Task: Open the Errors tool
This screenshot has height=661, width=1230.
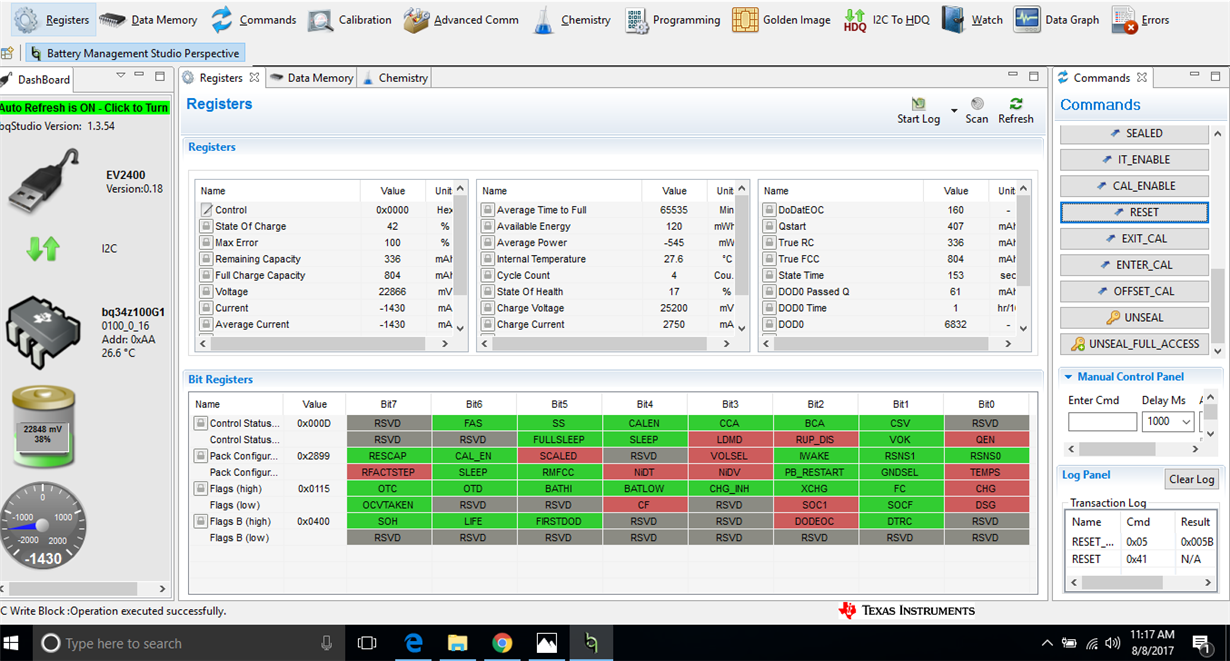Action: coord(1140,19)
